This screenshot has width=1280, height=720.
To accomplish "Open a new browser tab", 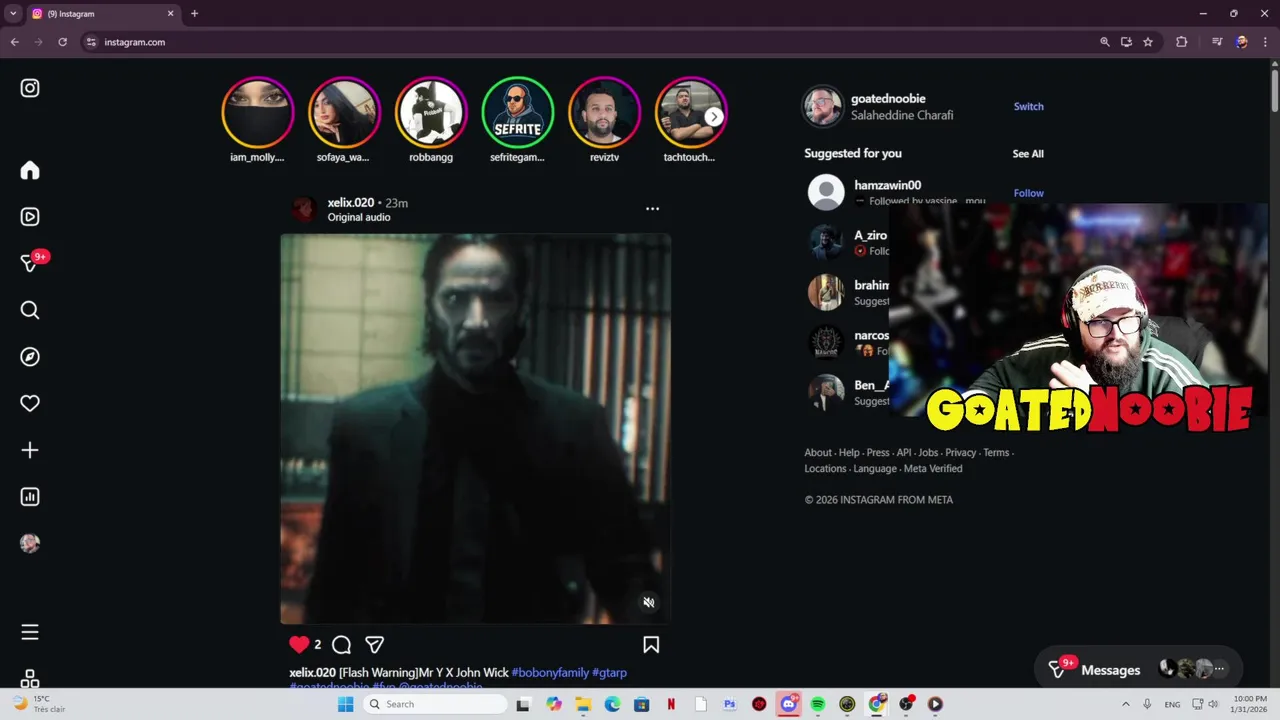I will pos(194,14).
